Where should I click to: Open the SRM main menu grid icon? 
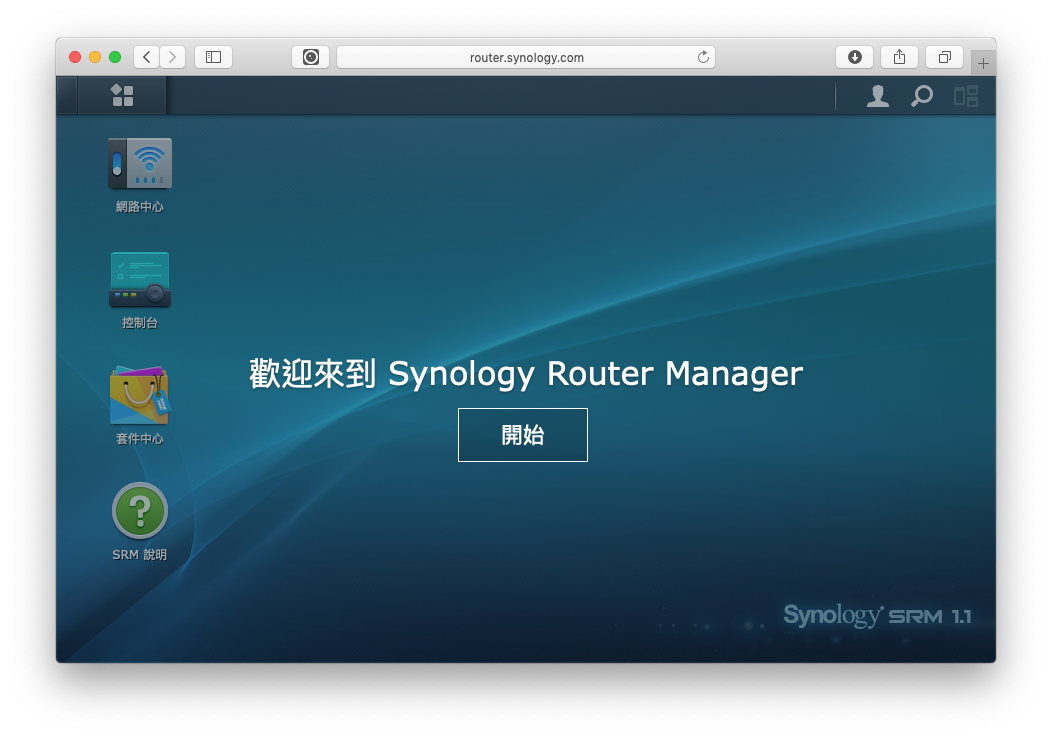tap(122, 95)
